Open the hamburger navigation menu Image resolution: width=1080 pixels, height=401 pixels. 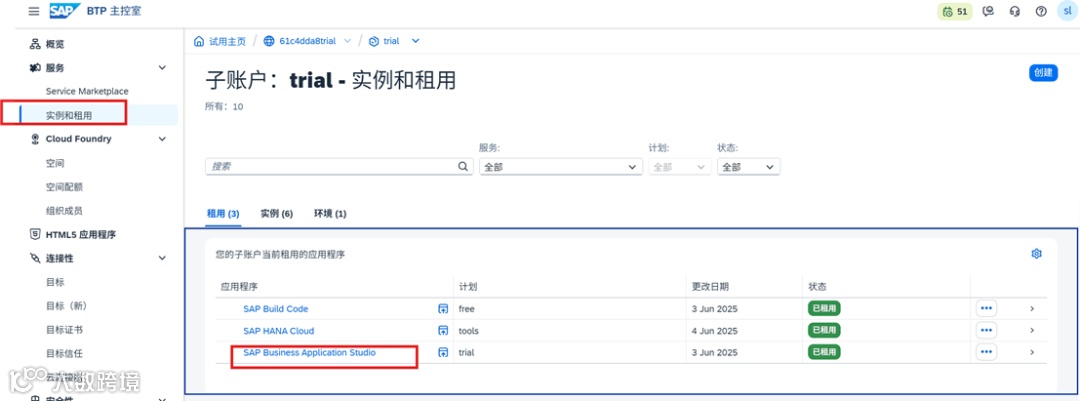click(x=34, y=12)
